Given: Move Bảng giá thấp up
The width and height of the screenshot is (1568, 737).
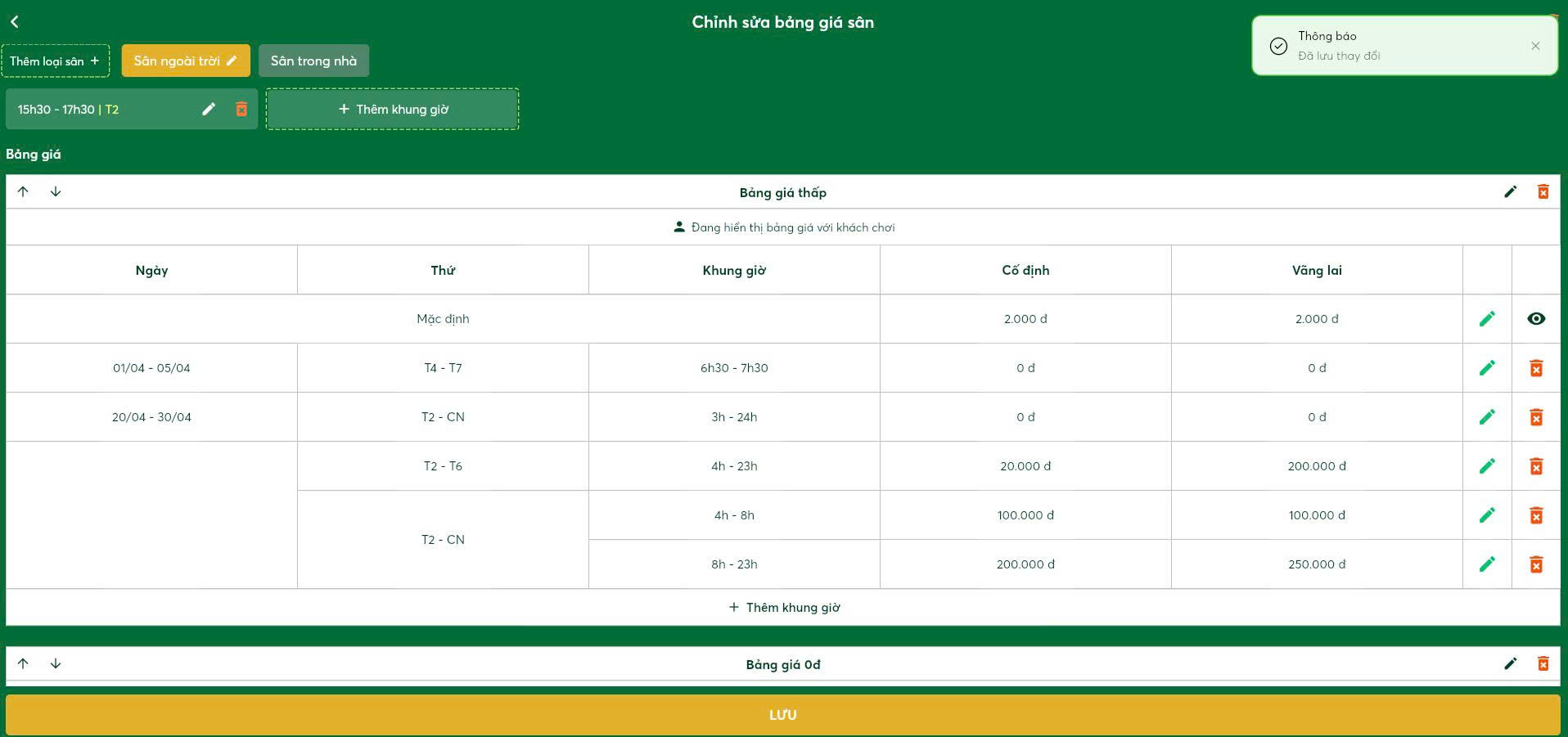Looking at the screenshot, I should click(23, 191).
